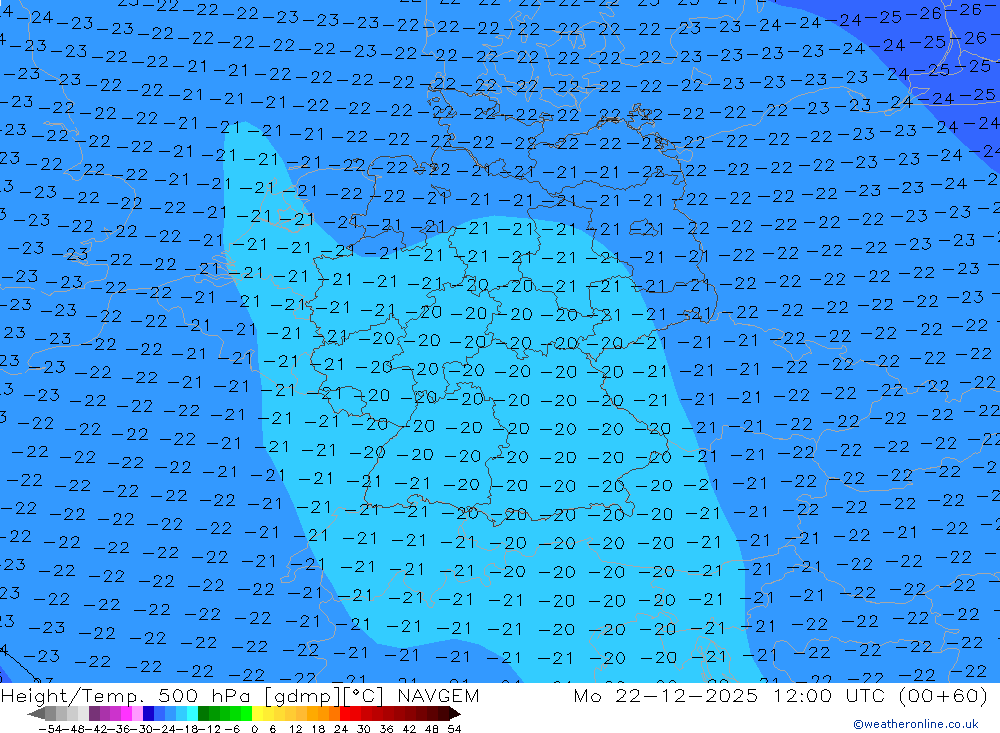This screenshot has height=733, width=1000.
Task: Click the legend value 12
Action: (x=295, y=729)
